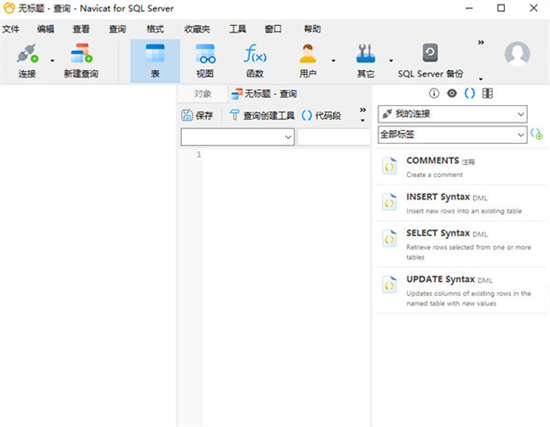Image resolution: width=550 pixels, height=427 pixels.
Task: Open the connection dropdown arrow beside 连接
Action: (x=52, y=61)
